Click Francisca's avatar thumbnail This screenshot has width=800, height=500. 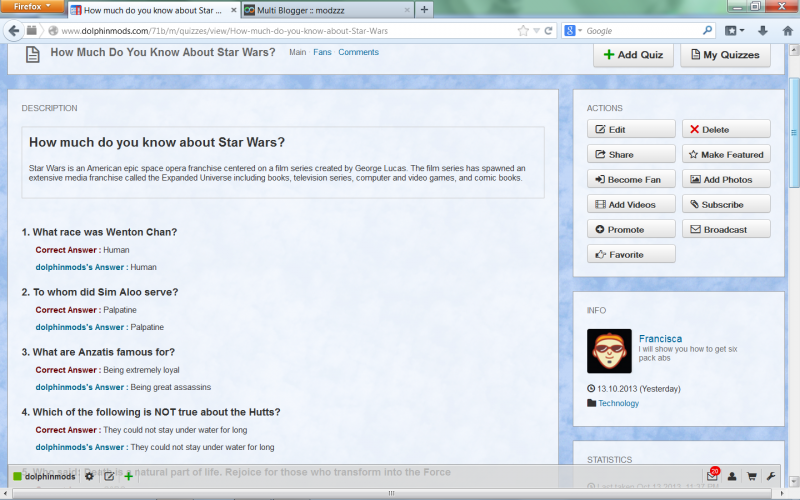click(609, 351)
